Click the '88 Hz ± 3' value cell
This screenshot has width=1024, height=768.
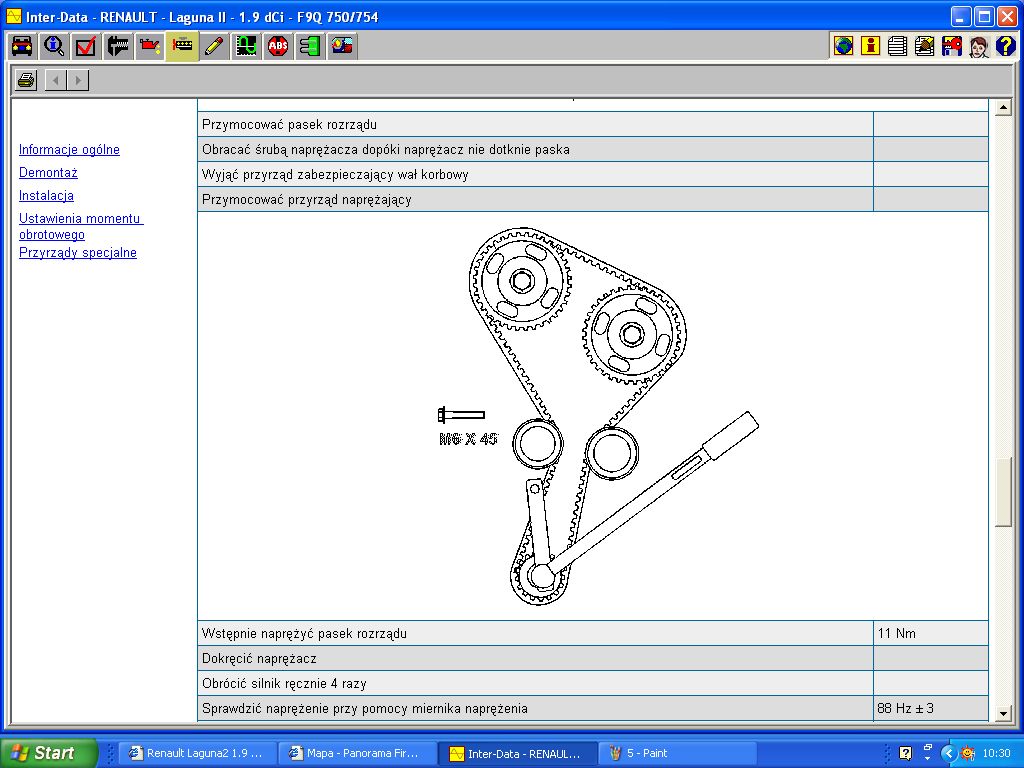click(931, 708)
